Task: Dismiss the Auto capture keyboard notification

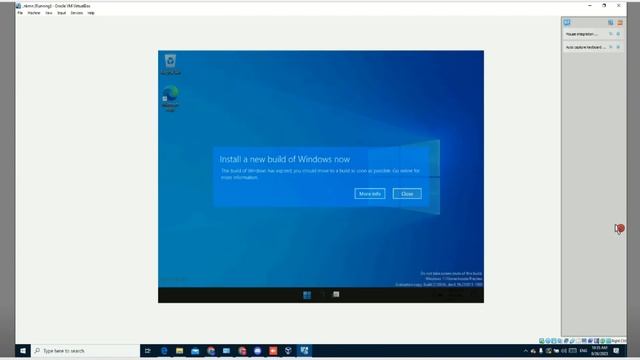Action: (x=618, y=47)
